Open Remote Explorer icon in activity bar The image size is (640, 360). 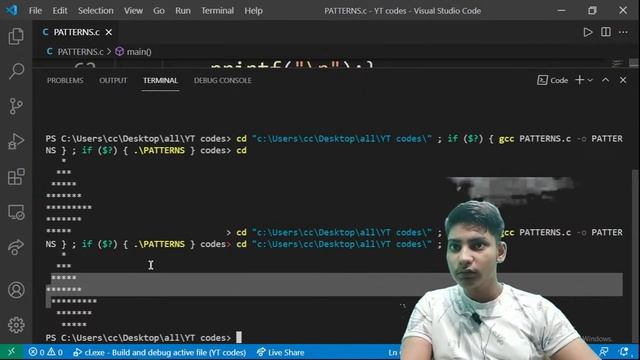coord(16,212)
